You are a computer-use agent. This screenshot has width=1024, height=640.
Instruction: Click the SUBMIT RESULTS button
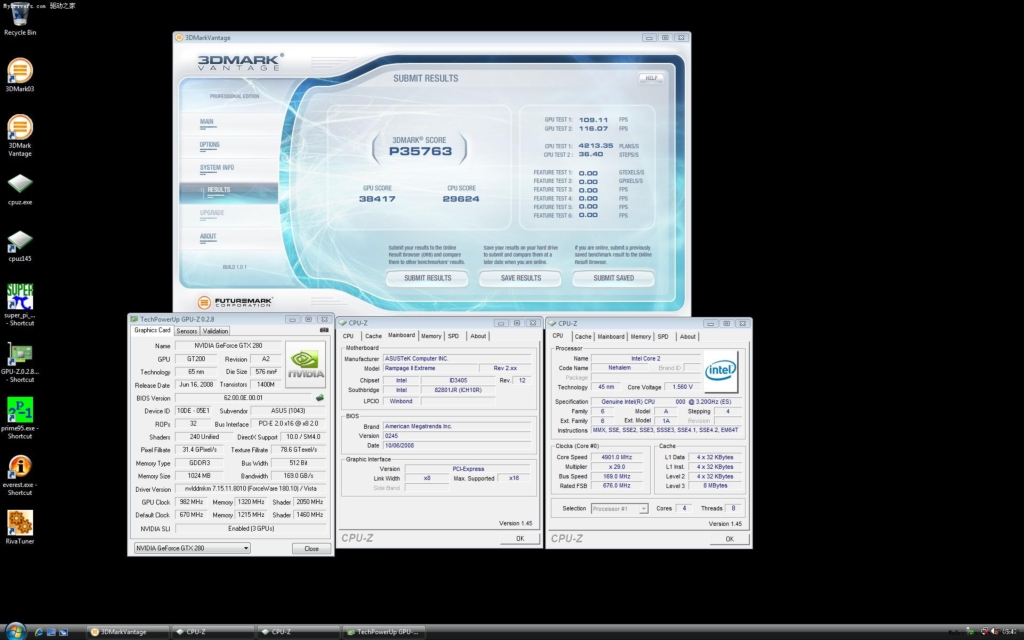(x=427, y=278)
